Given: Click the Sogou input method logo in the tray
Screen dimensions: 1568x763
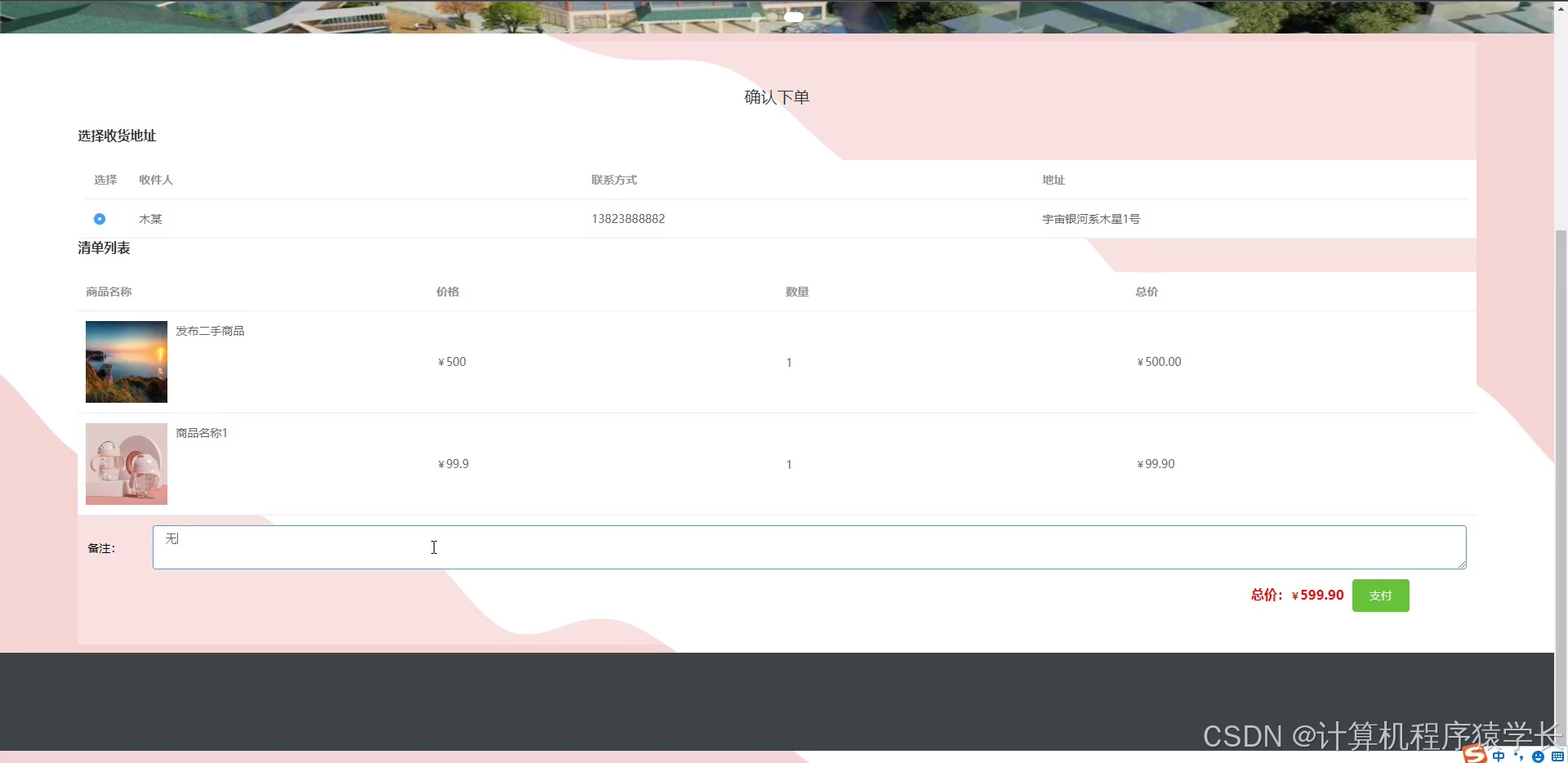Looking at the screenshot, I should click(x=1475, y=756).
